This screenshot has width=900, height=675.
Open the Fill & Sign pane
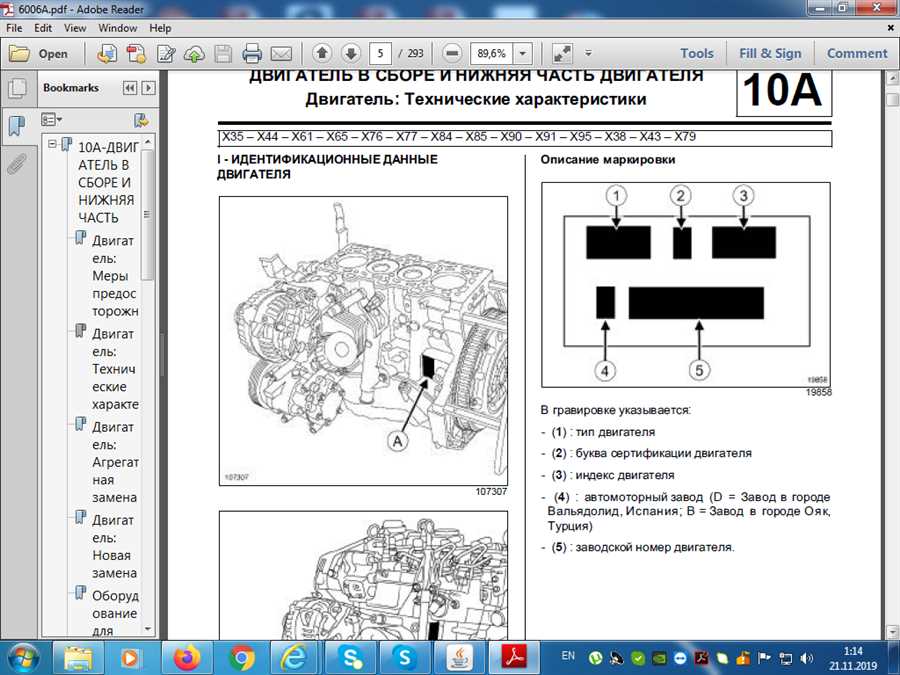[x=770, y=54]
